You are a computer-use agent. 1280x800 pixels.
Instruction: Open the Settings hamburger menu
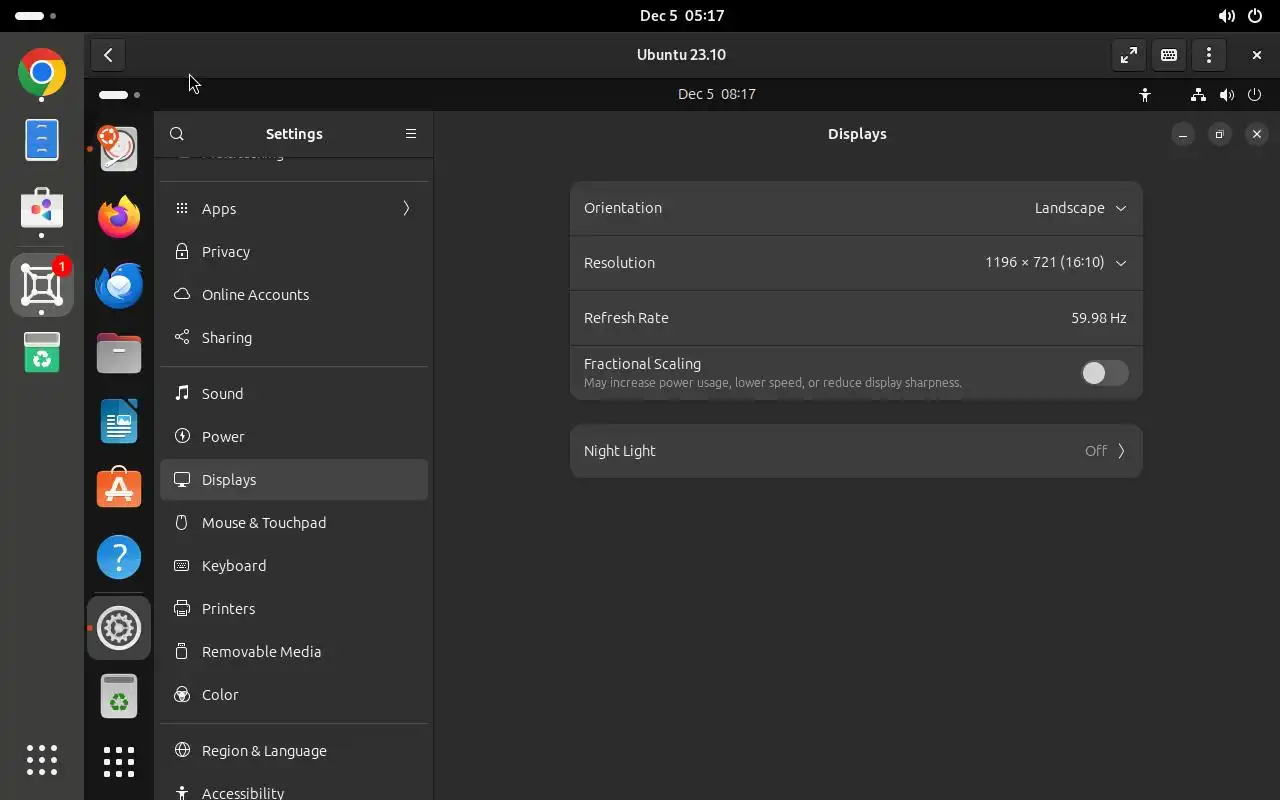[x=411, y=134]
